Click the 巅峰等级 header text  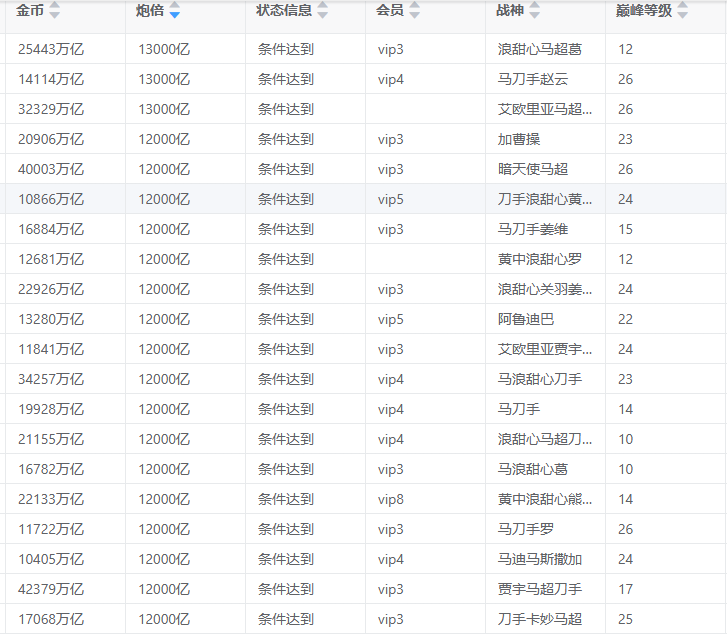(x=643, y=11)
